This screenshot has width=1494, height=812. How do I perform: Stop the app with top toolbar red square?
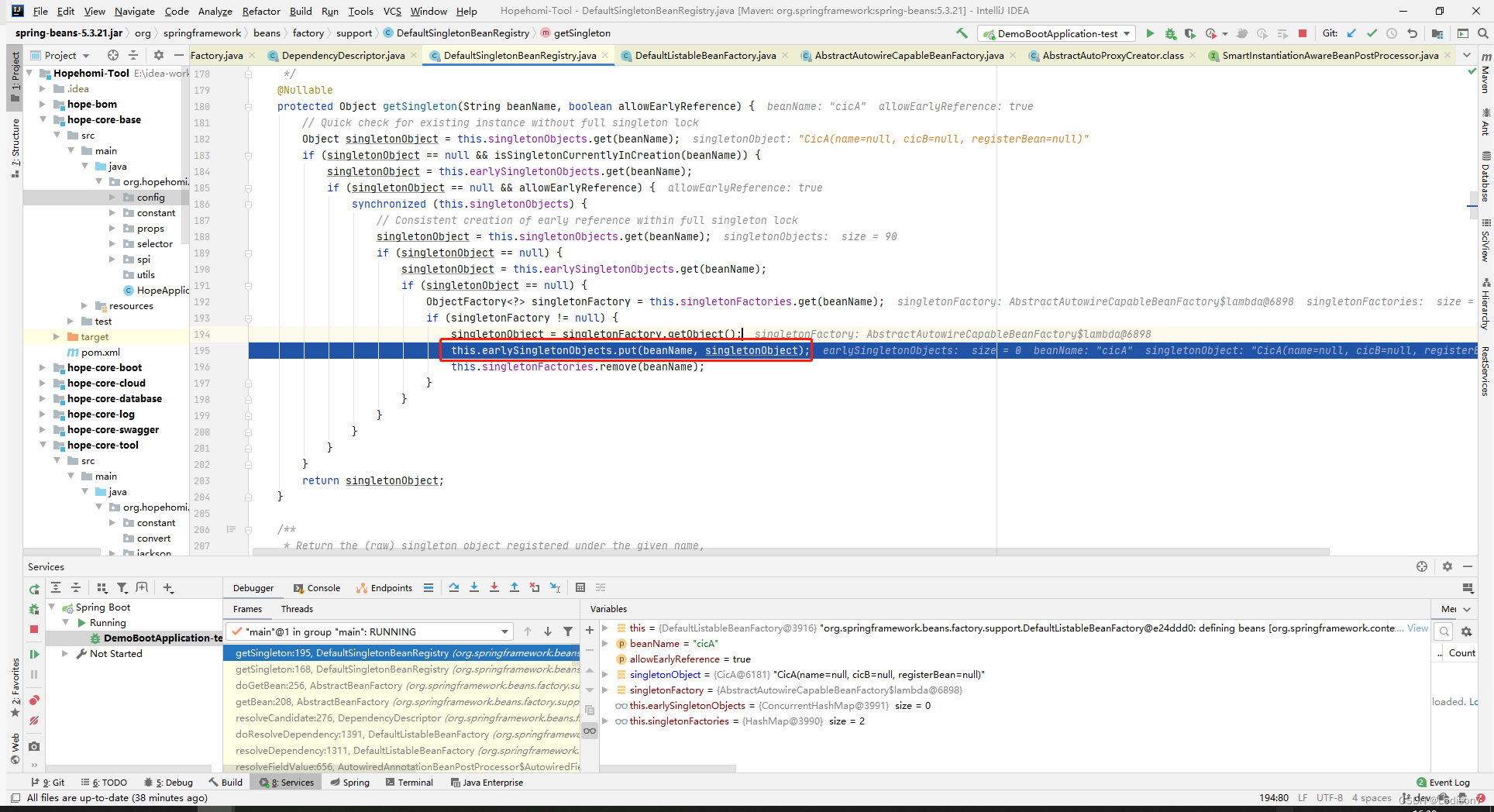point(1303,33)
